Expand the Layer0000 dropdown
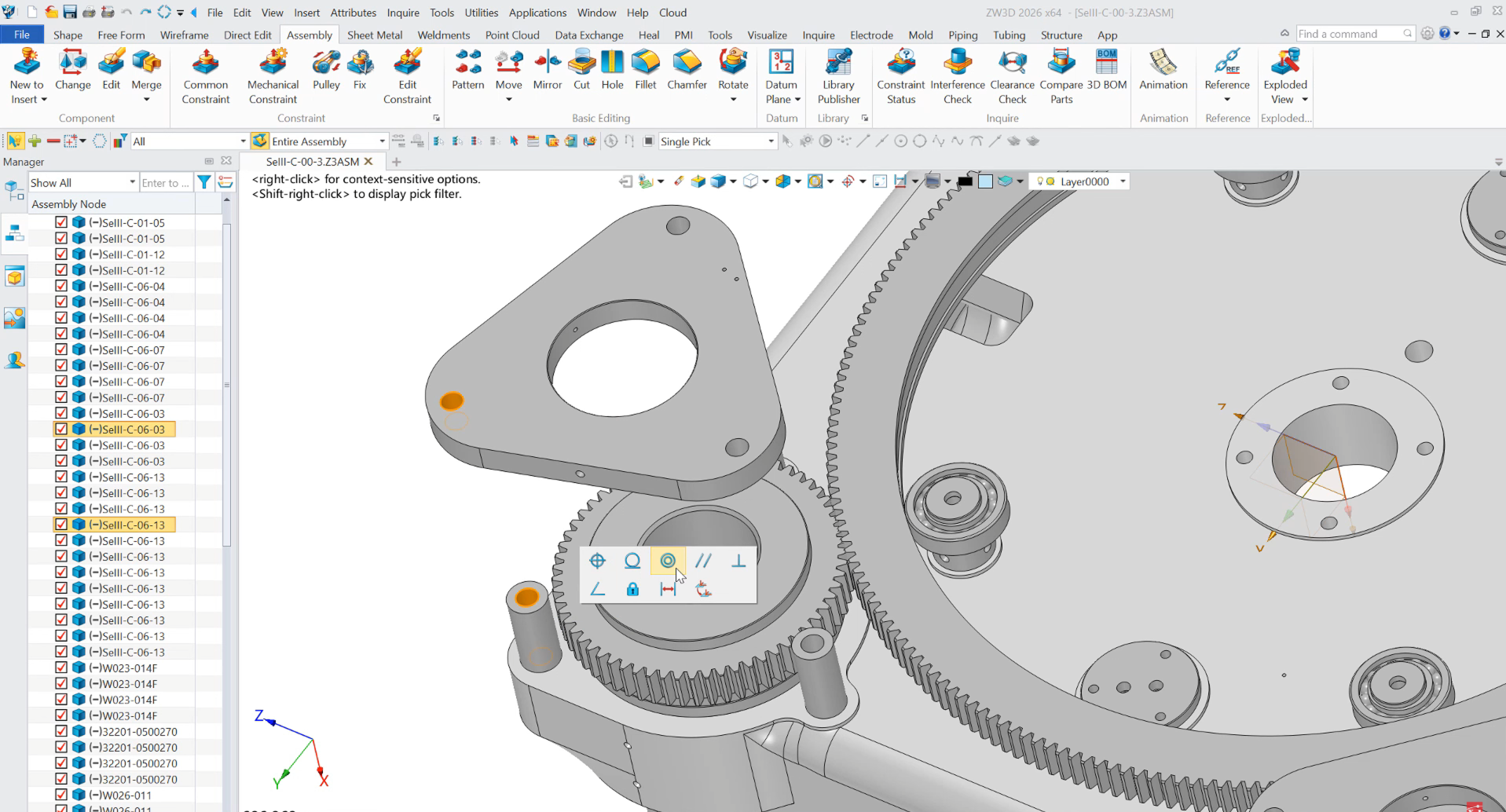 coord(1123,181)
